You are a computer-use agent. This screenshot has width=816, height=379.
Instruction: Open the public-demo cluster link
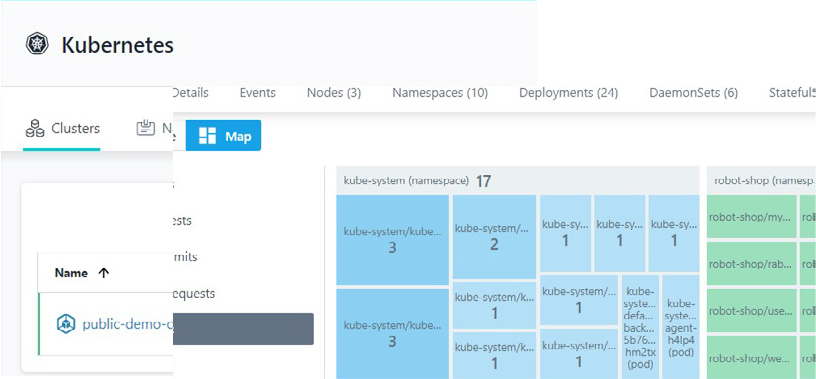128,324
